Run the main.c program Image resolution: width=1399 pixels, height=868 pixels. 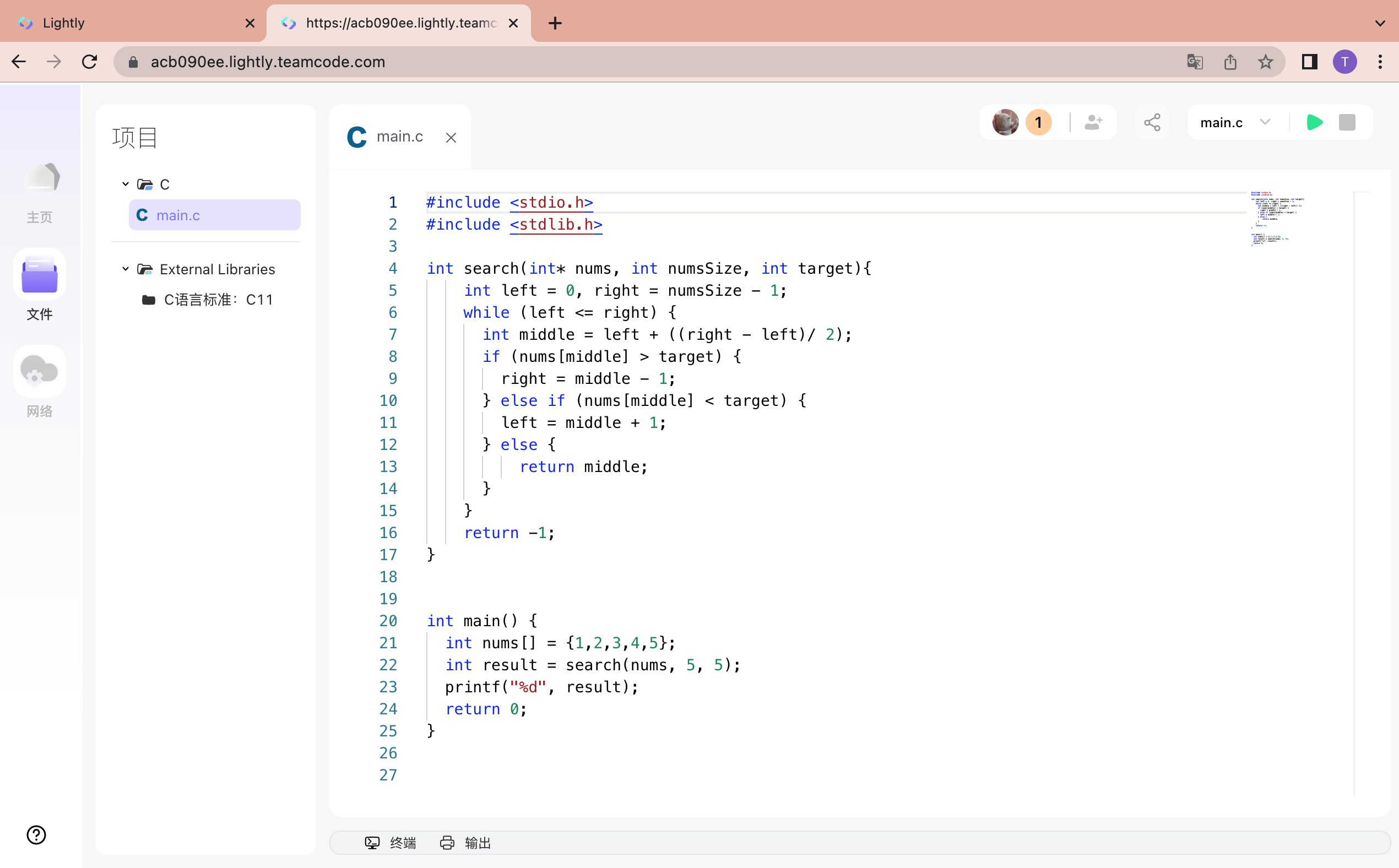pyautogui.click(x=1315, y=122)
